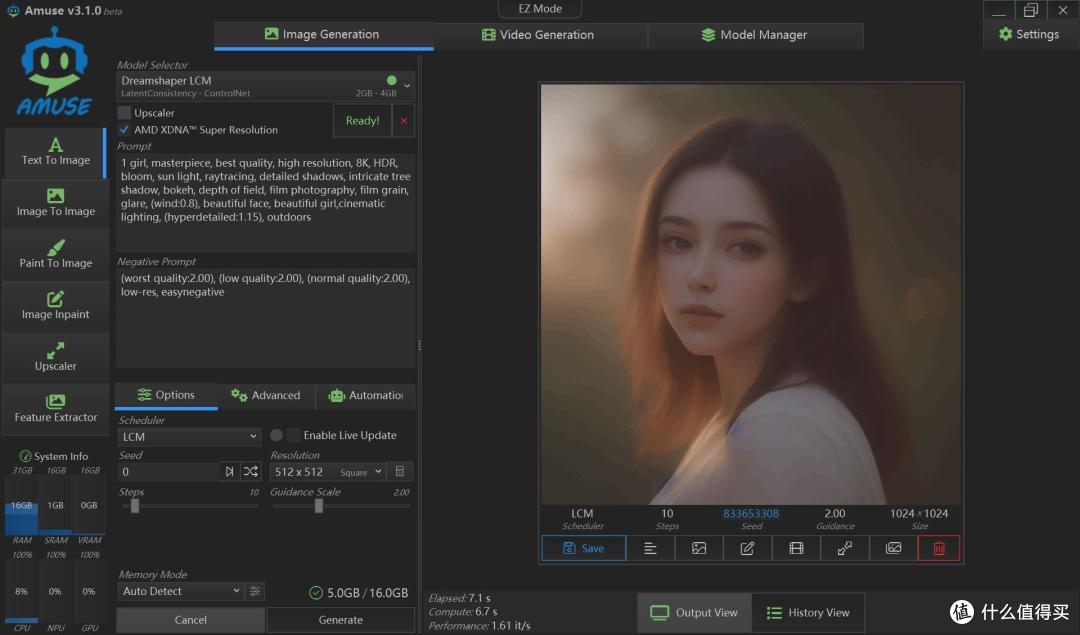Click the upscale arrows icon under image

click(x=844, y=548)
